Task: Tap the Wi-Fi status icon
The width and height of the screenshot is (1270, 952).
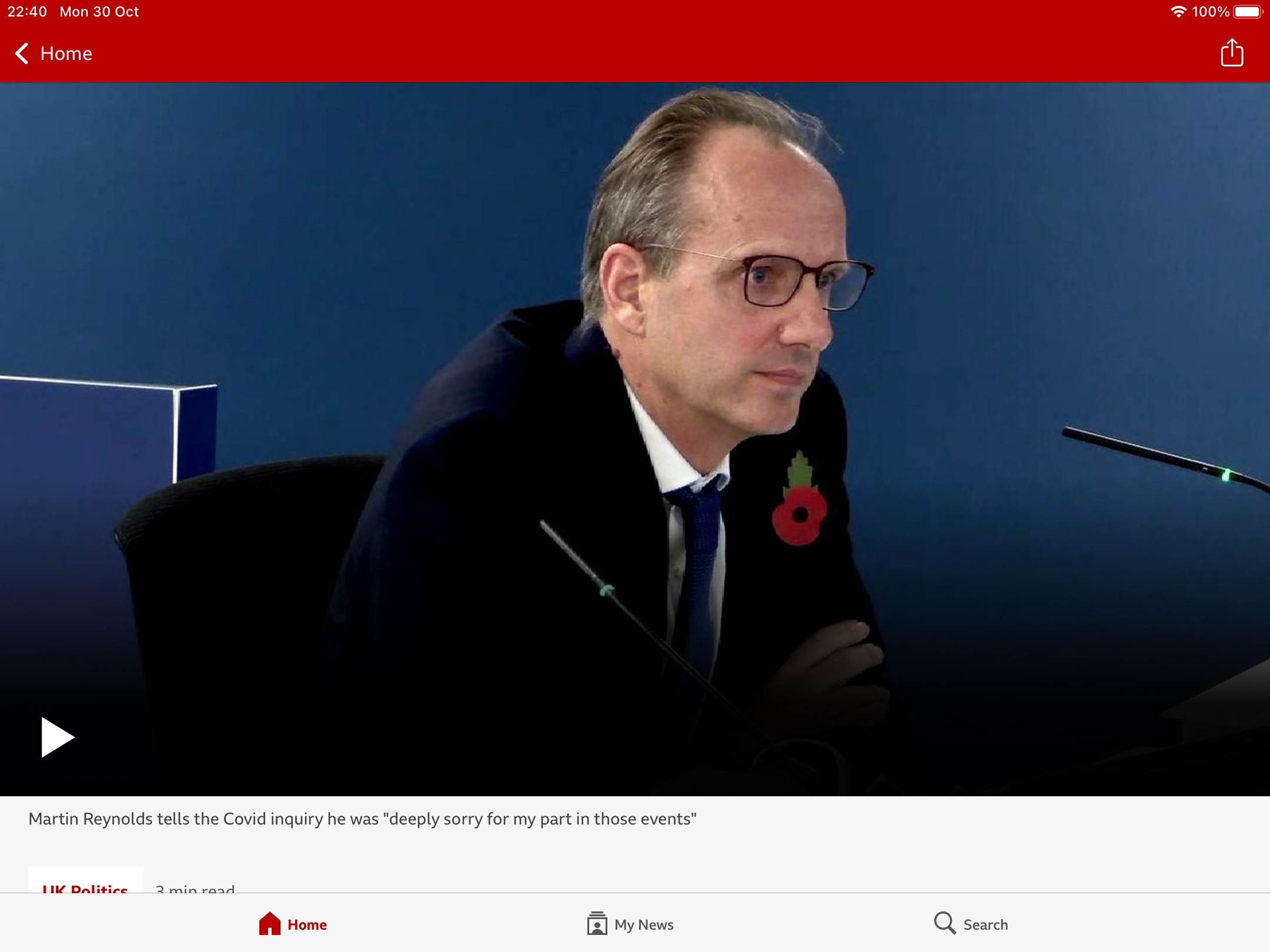Action: [1178, 12]
